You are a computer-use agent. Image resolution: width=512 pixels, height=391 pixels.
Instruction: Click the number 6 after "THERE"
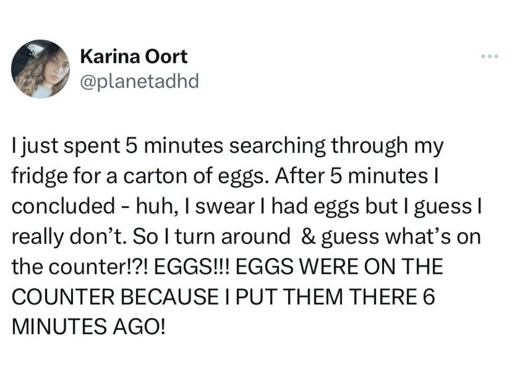(x=430, y=296)
